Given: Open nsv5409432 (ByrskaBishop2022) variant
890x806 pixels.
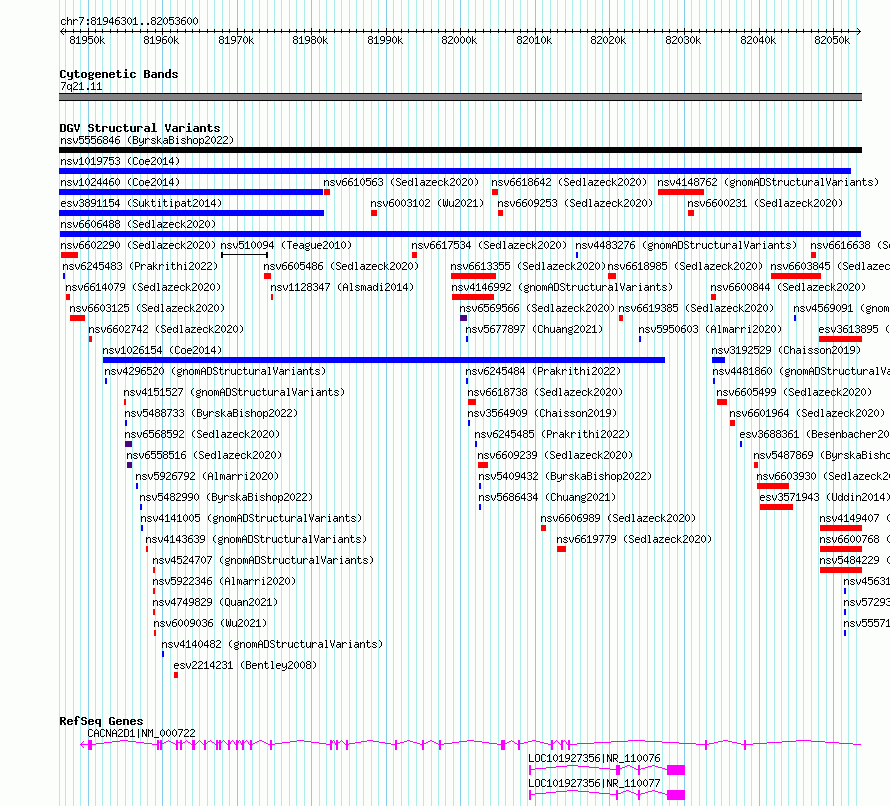Looking at the screenshot, I should coord(565,476).
